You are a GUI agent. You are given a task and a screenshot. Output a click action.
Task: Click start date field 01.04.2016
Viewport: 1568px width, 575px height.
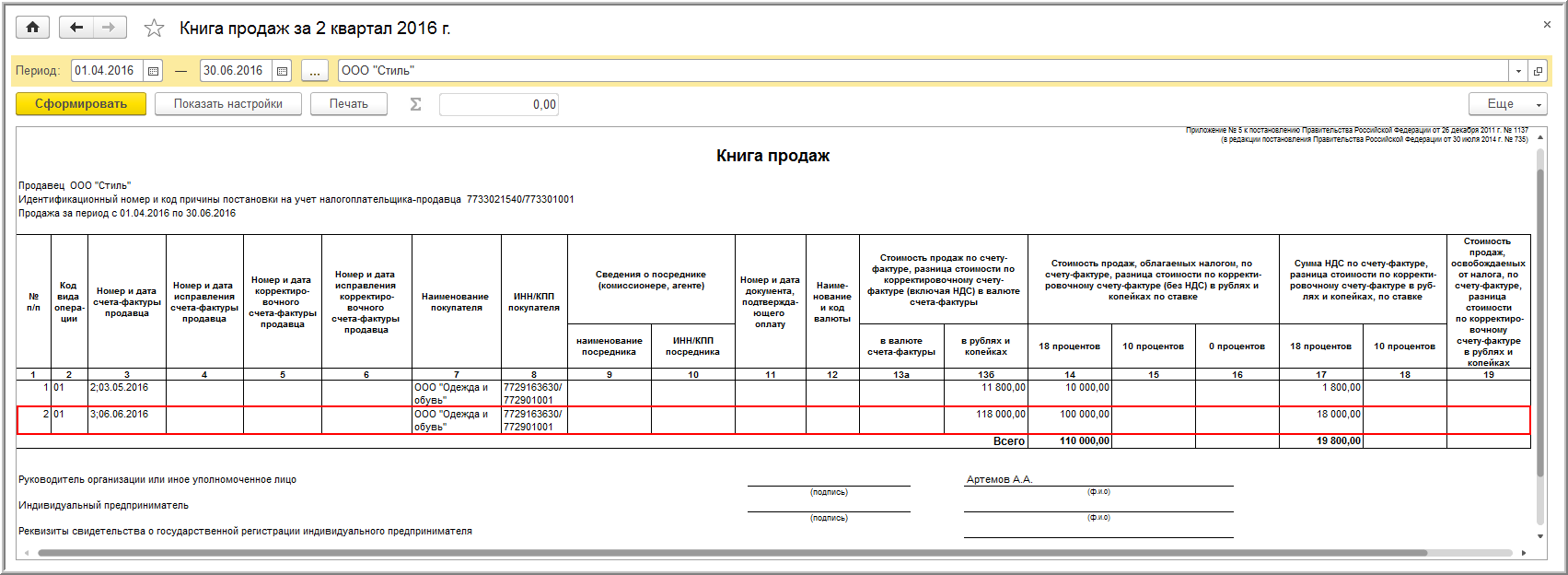(108, 71)
